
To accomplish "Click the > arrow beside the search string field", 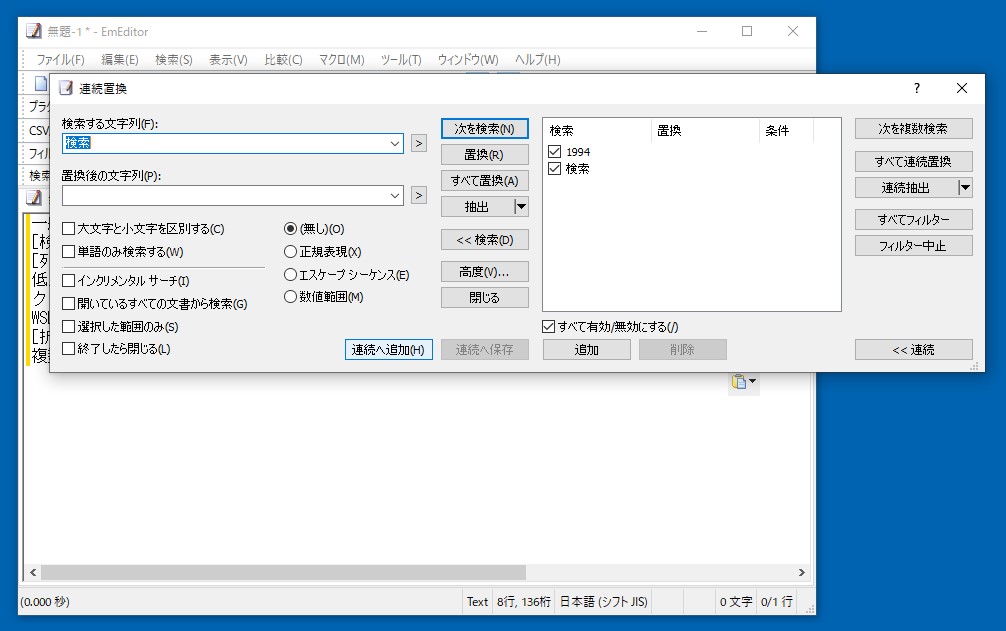I will (418, 143).
